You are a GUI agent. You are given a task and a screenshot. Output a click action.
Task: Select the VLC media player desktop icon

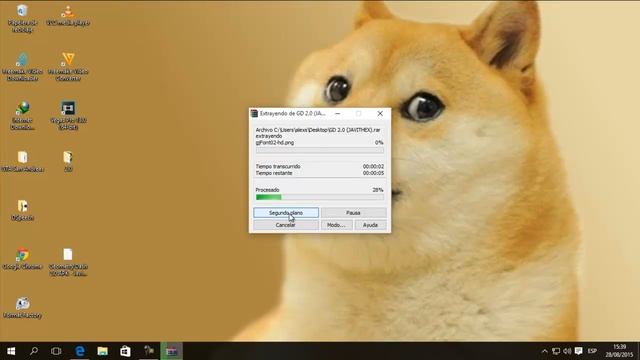coord(68,16)
